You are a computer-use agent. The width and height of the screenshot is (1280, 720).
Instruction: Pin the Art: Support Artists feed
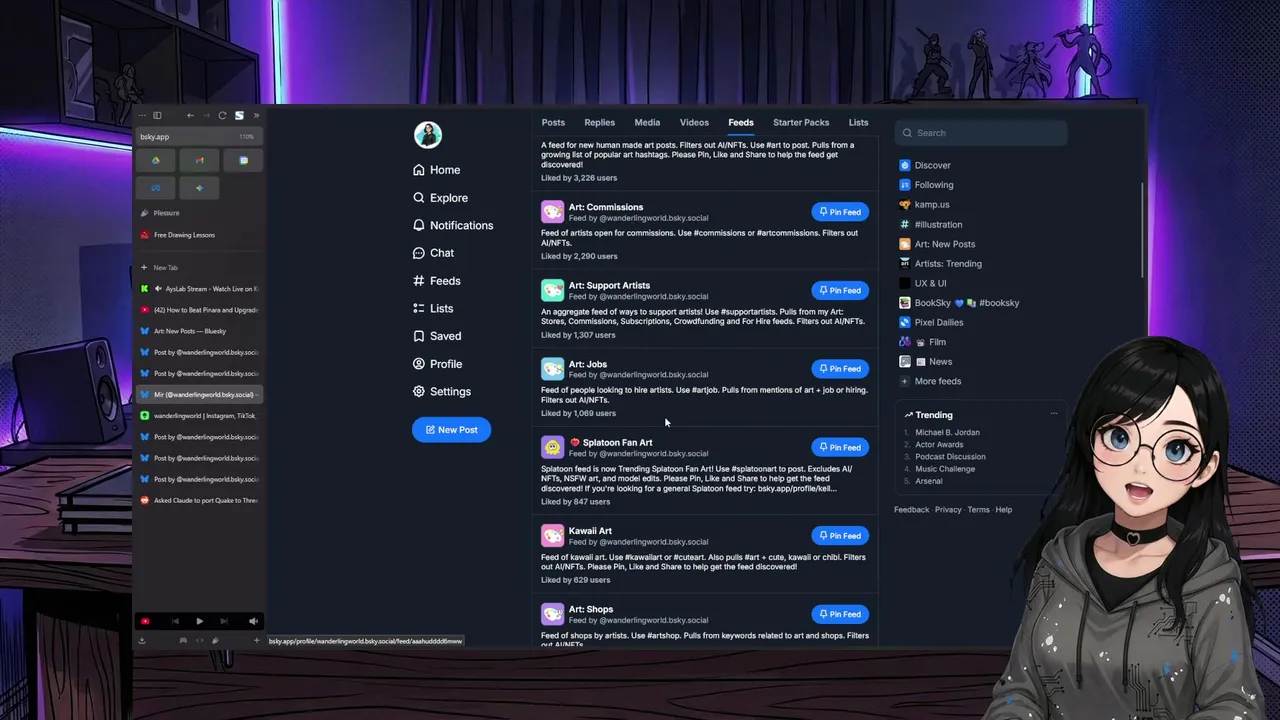(840, 290)
